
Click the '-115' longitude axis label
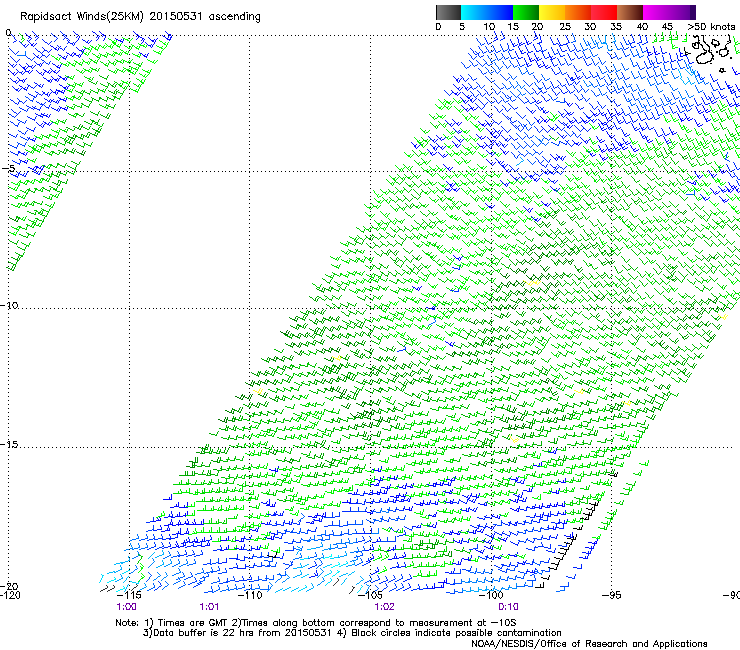pyautogui.click(x=129, y=595)
